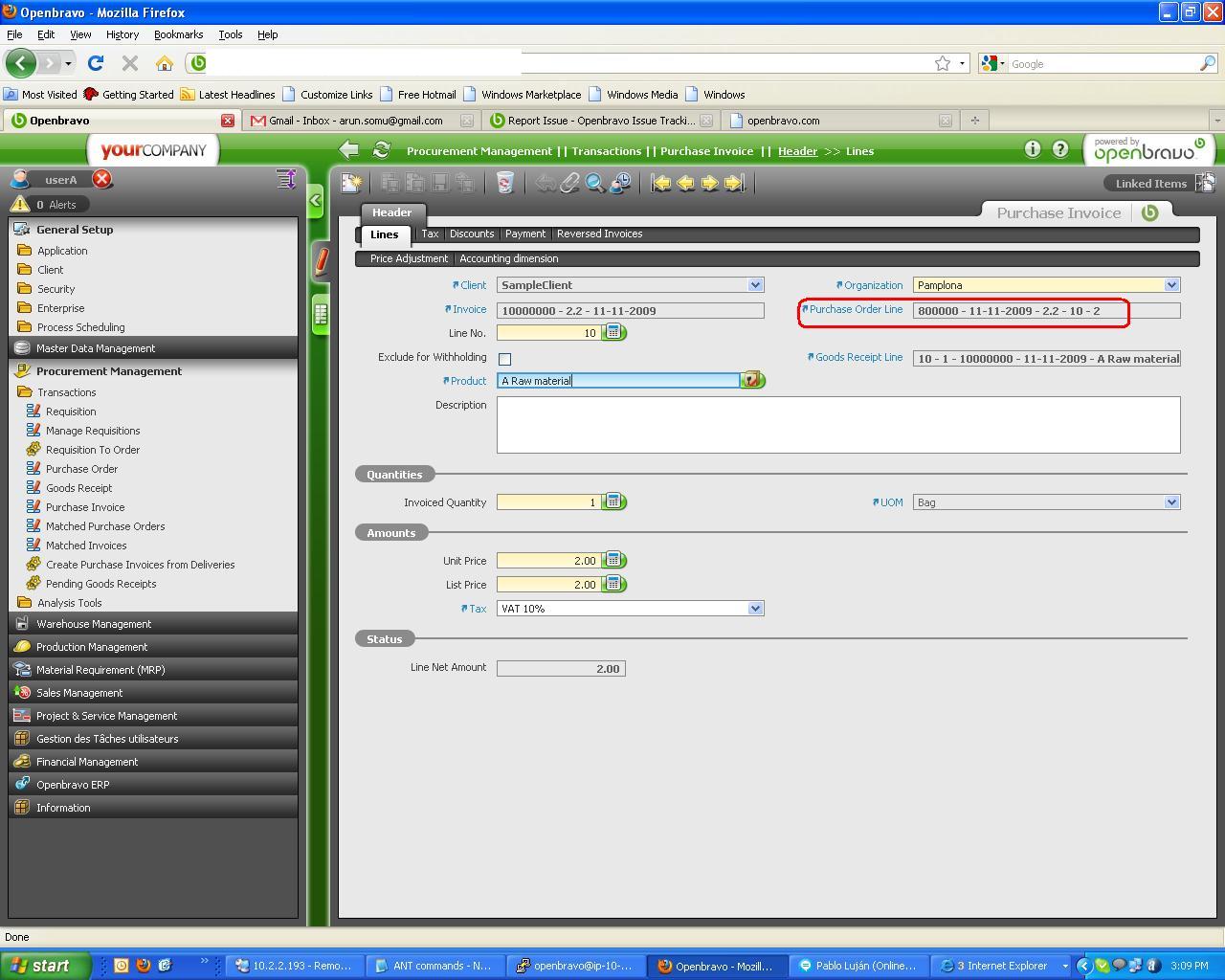1225x980 pixels.
Task: Expand the Analysis Tools folder
Action: pos(69,603)
